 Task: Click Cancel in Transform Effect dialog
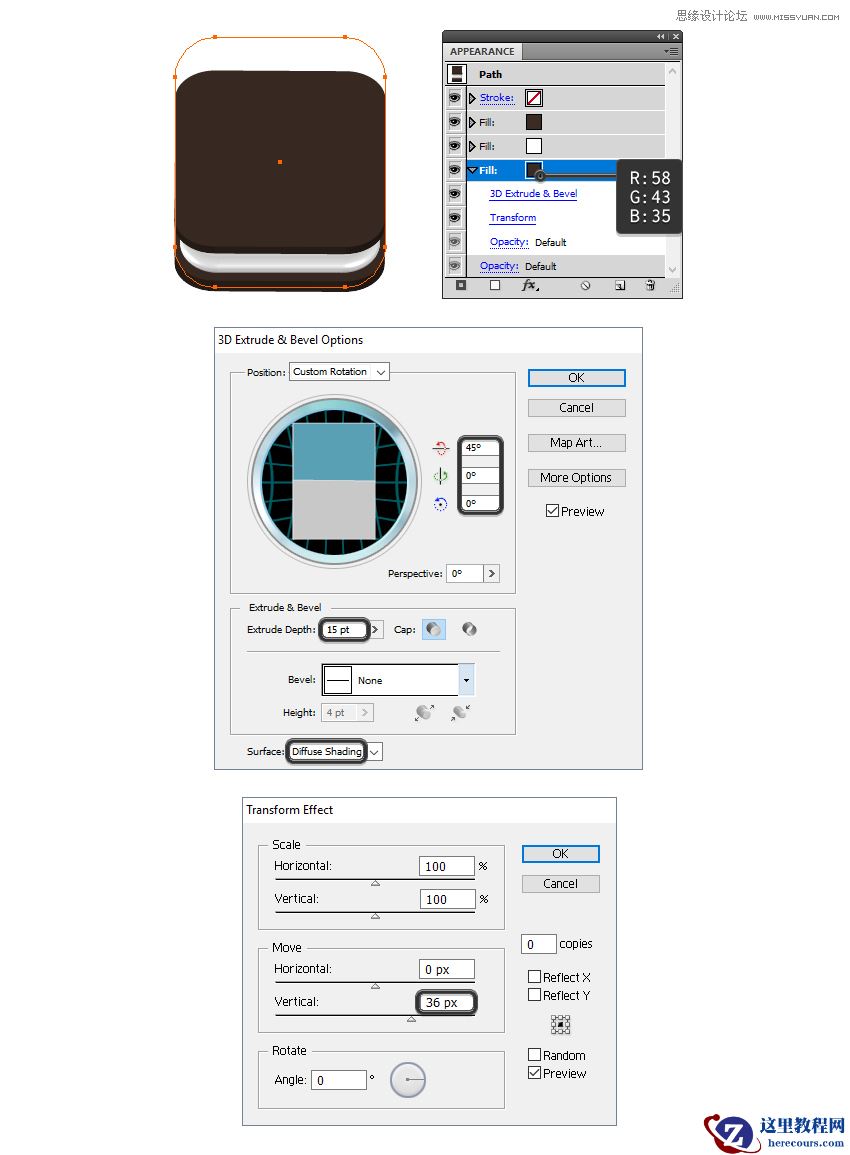click(x=561, y=884)
